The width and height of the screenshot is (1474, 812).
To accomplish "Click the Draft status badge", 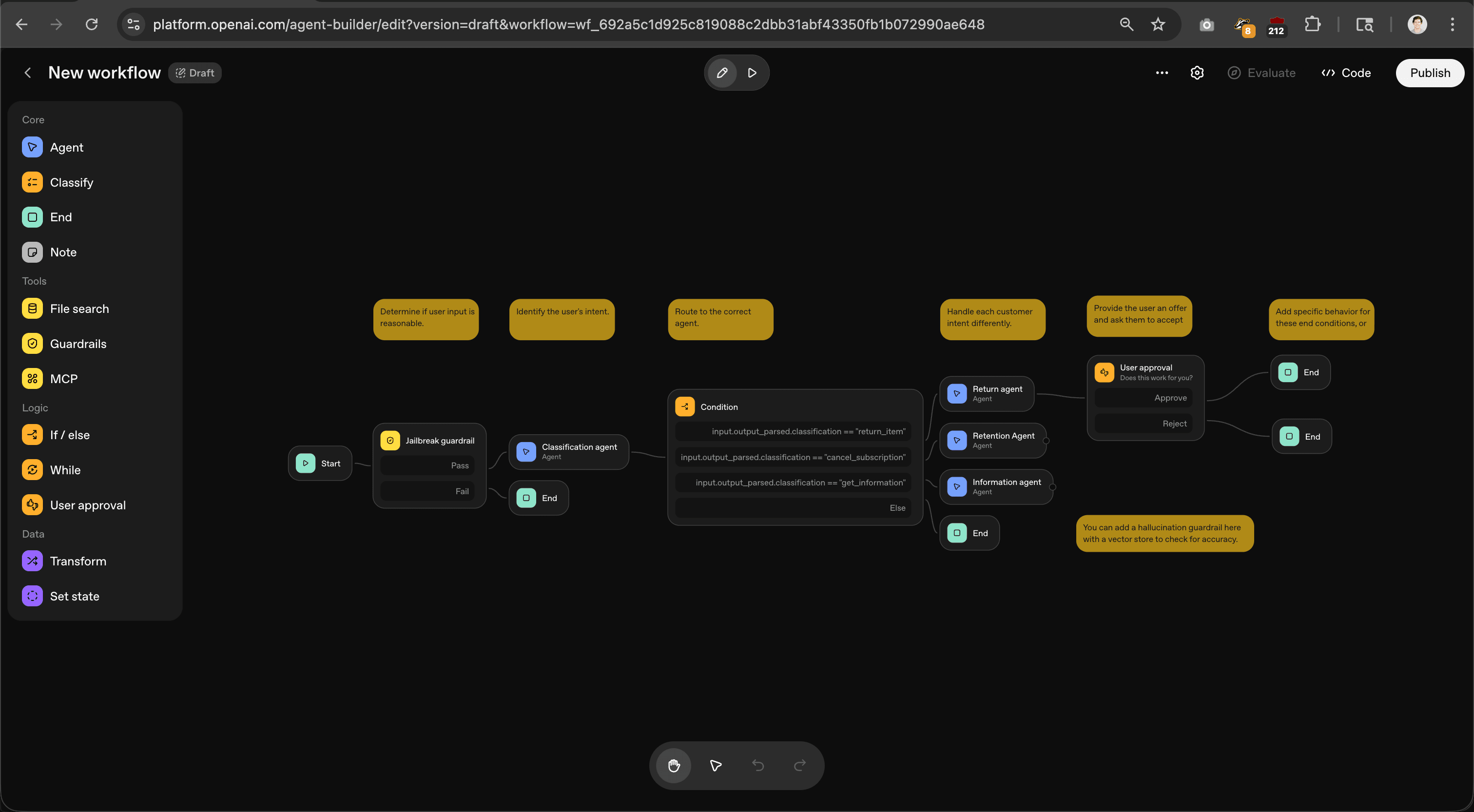I will [x=194, y=73].
